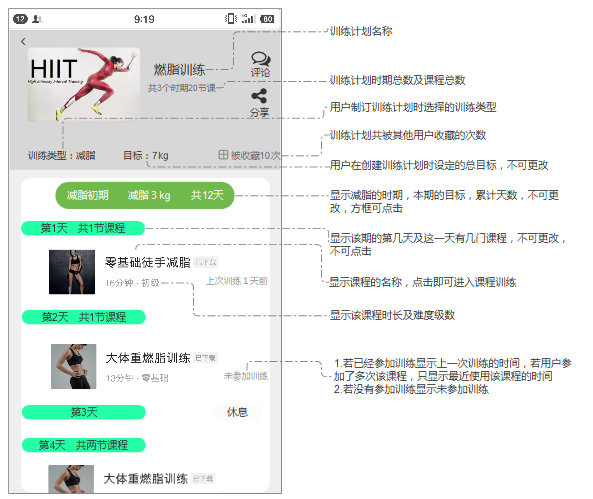Open the 大体重燃脂训练 thumbnail under 第2天
Screen dimensions: 593x499
point(73,366)
